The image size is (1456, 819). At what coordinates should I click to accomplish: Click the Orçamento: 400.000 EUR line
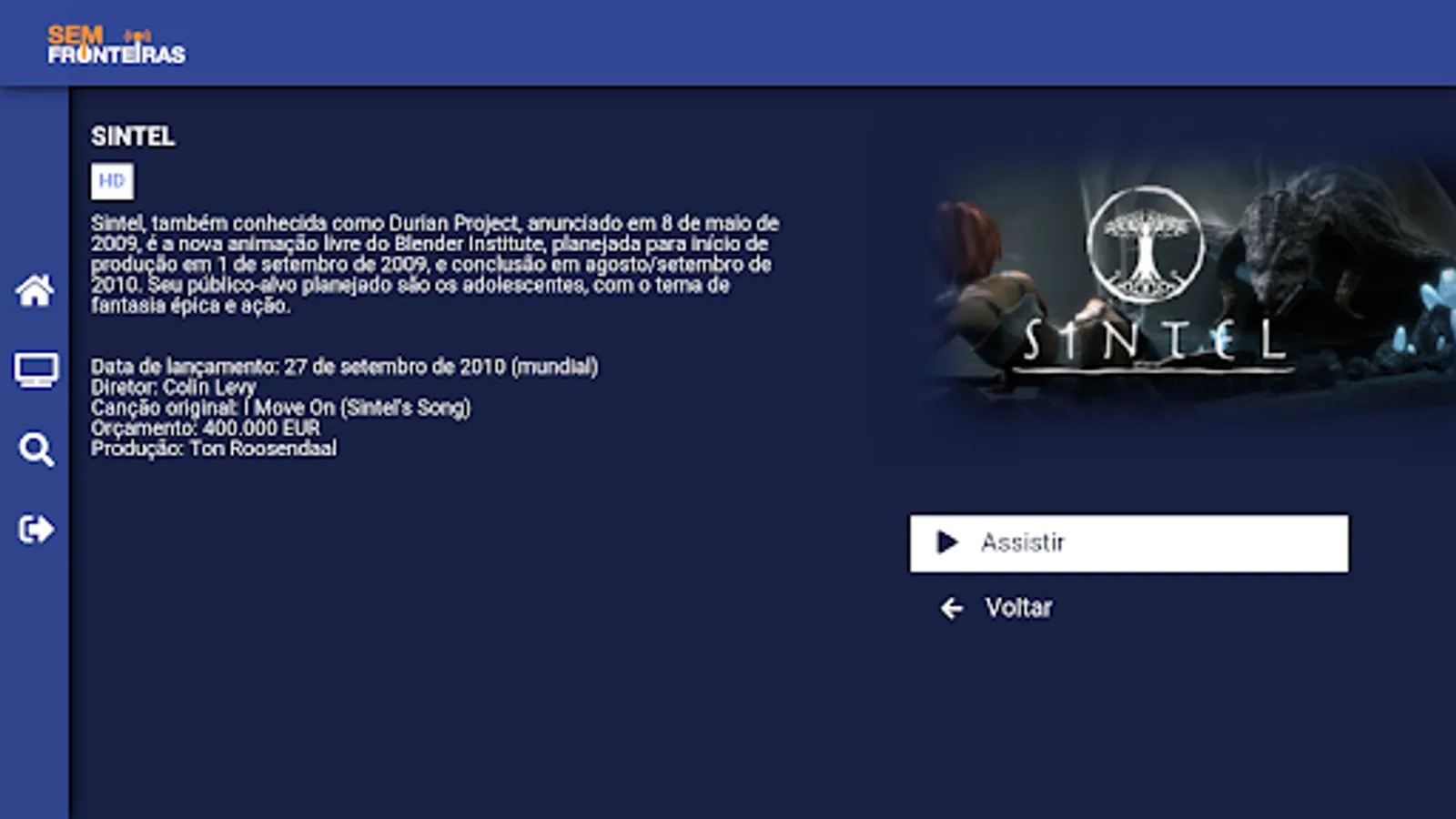click(x=205, y=428)
